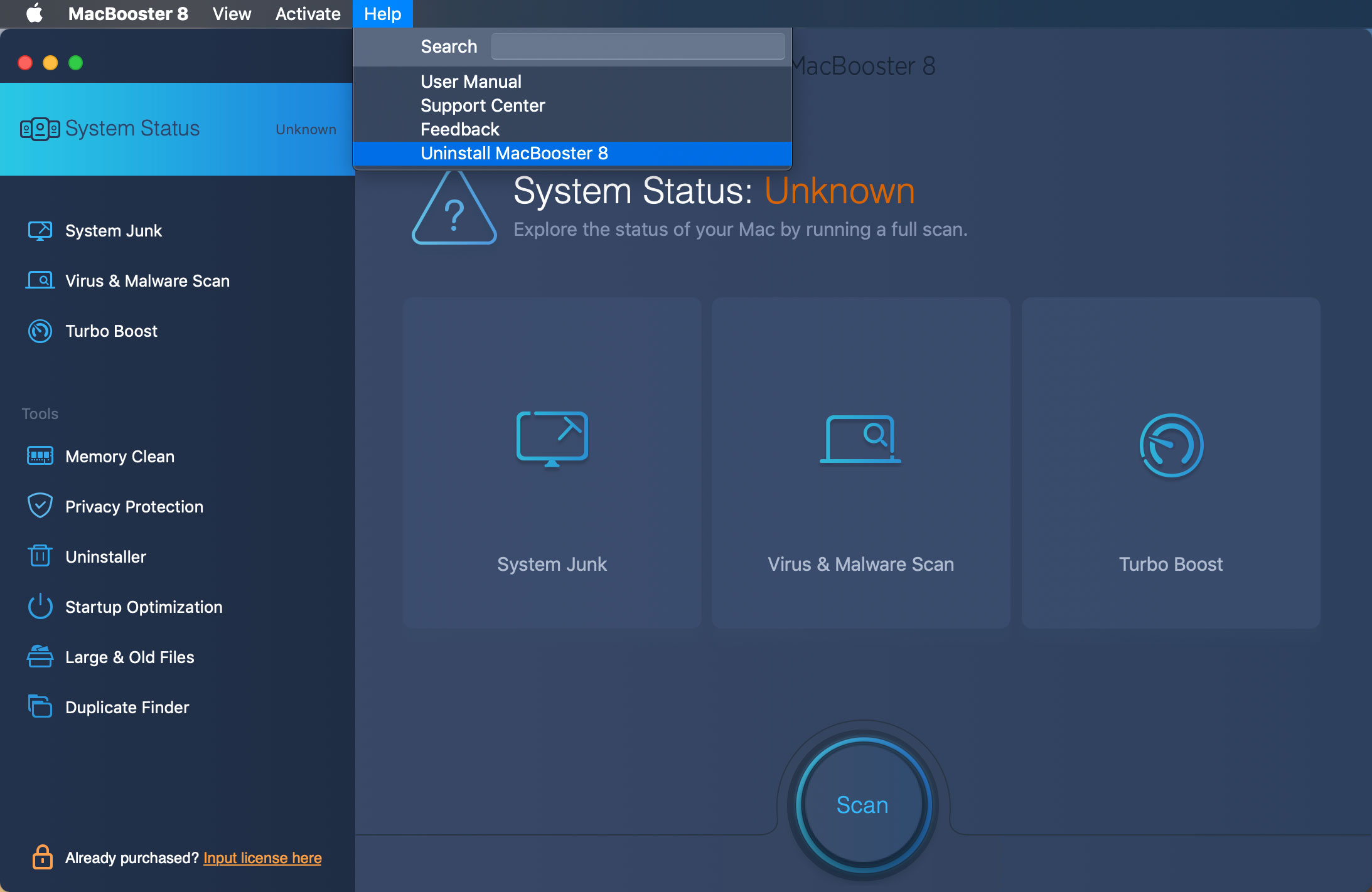Open Duplicate Finder tool
This screenshot has height=892, width=1372.
pyautogui.click(x=127, y=708)
